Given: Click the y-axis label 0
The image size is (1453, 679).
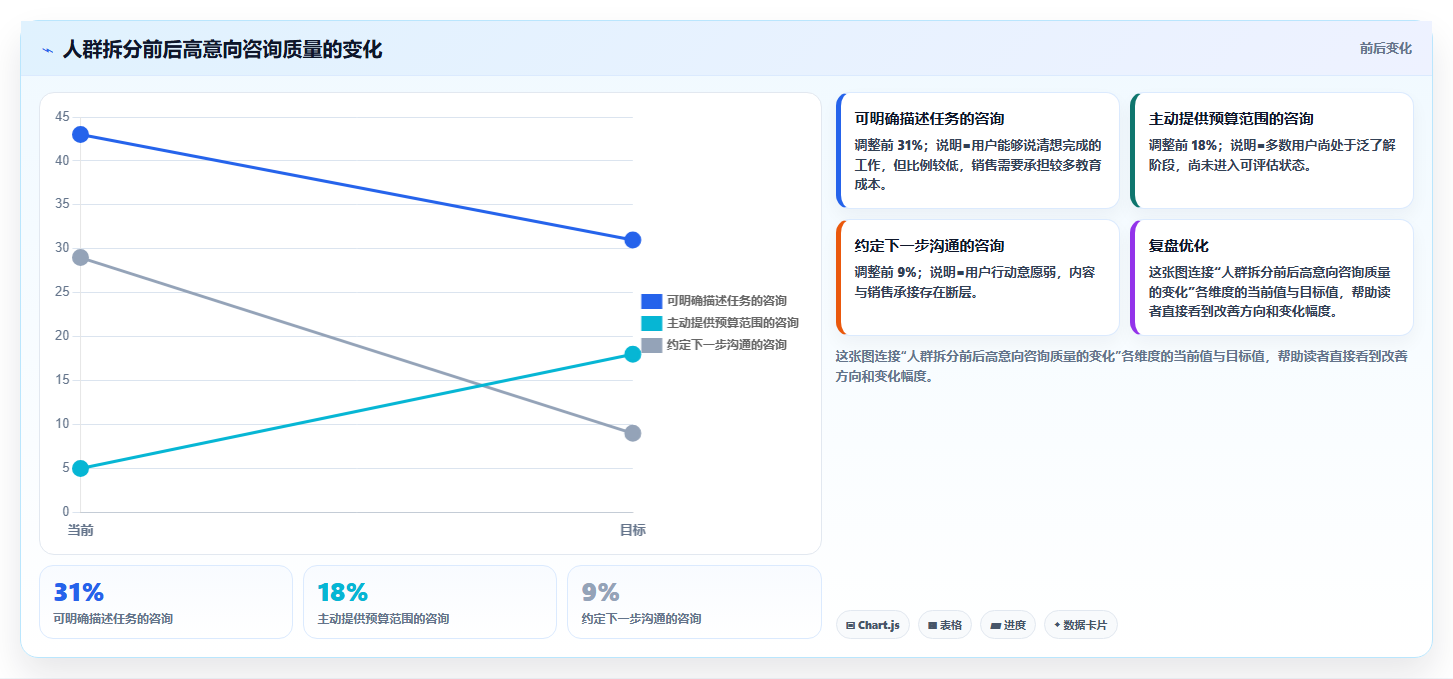Looking at the screenshot, I should pyautogui.click(x=66, y=512).
